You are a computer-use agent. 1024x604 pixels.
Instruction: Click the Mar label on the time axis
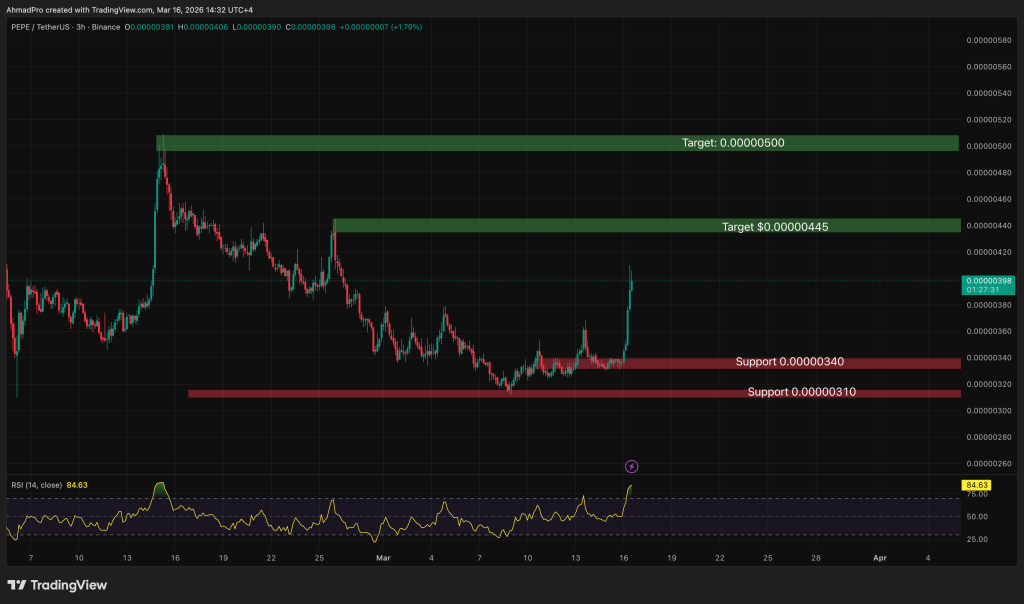coord(383,558)
